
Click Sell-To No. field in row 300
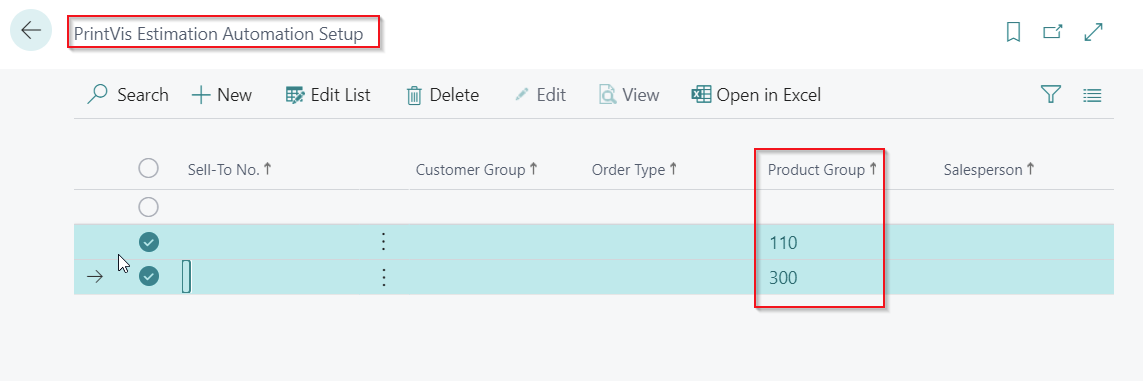[x=270, y=278]
